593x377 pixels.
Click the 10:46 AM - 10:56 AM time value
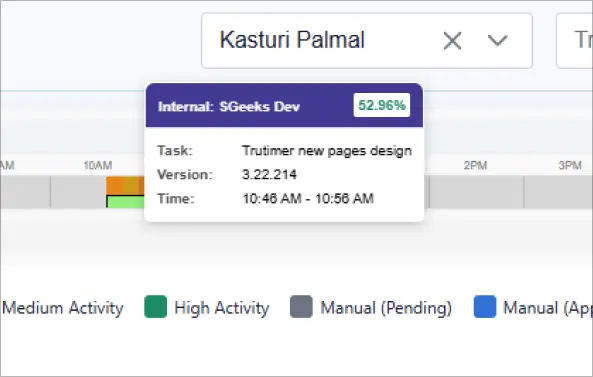pos(308,199)
